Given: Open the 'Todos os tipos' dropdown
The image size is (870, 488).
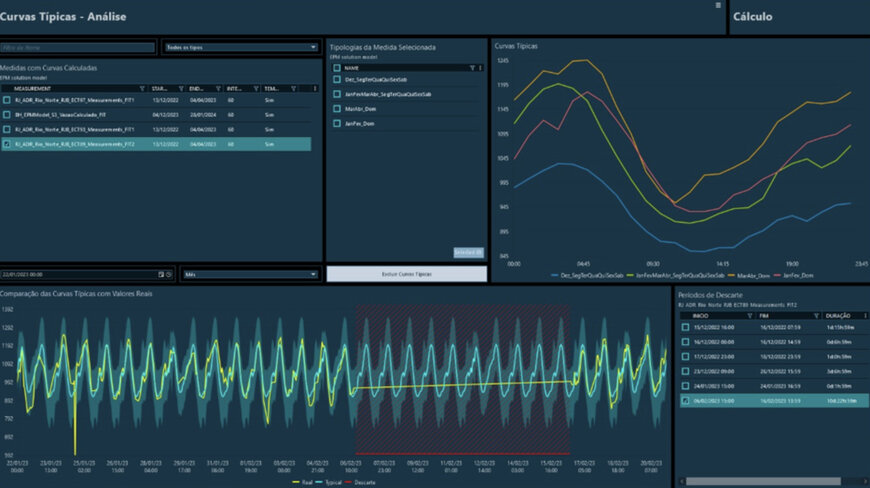Looking at the screenshot, I should click(x=241, y=48).
